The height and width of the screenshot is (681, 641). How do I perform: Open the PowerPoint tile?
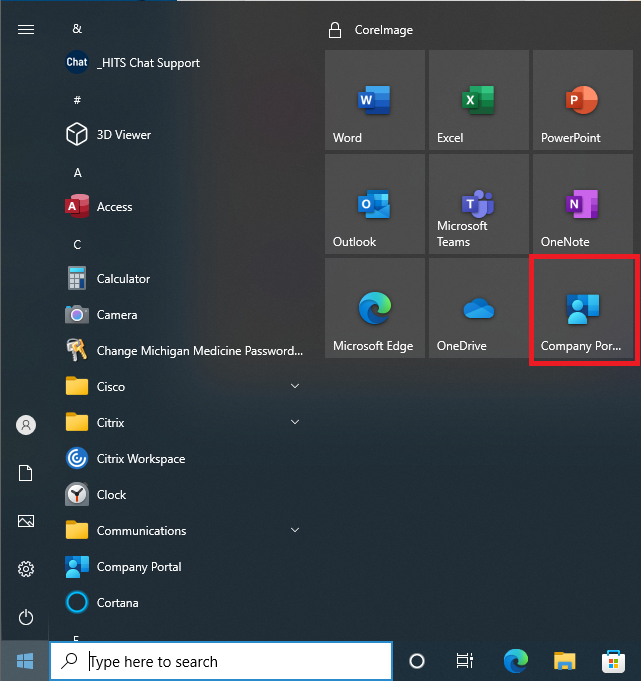click(x=583, y=100)
